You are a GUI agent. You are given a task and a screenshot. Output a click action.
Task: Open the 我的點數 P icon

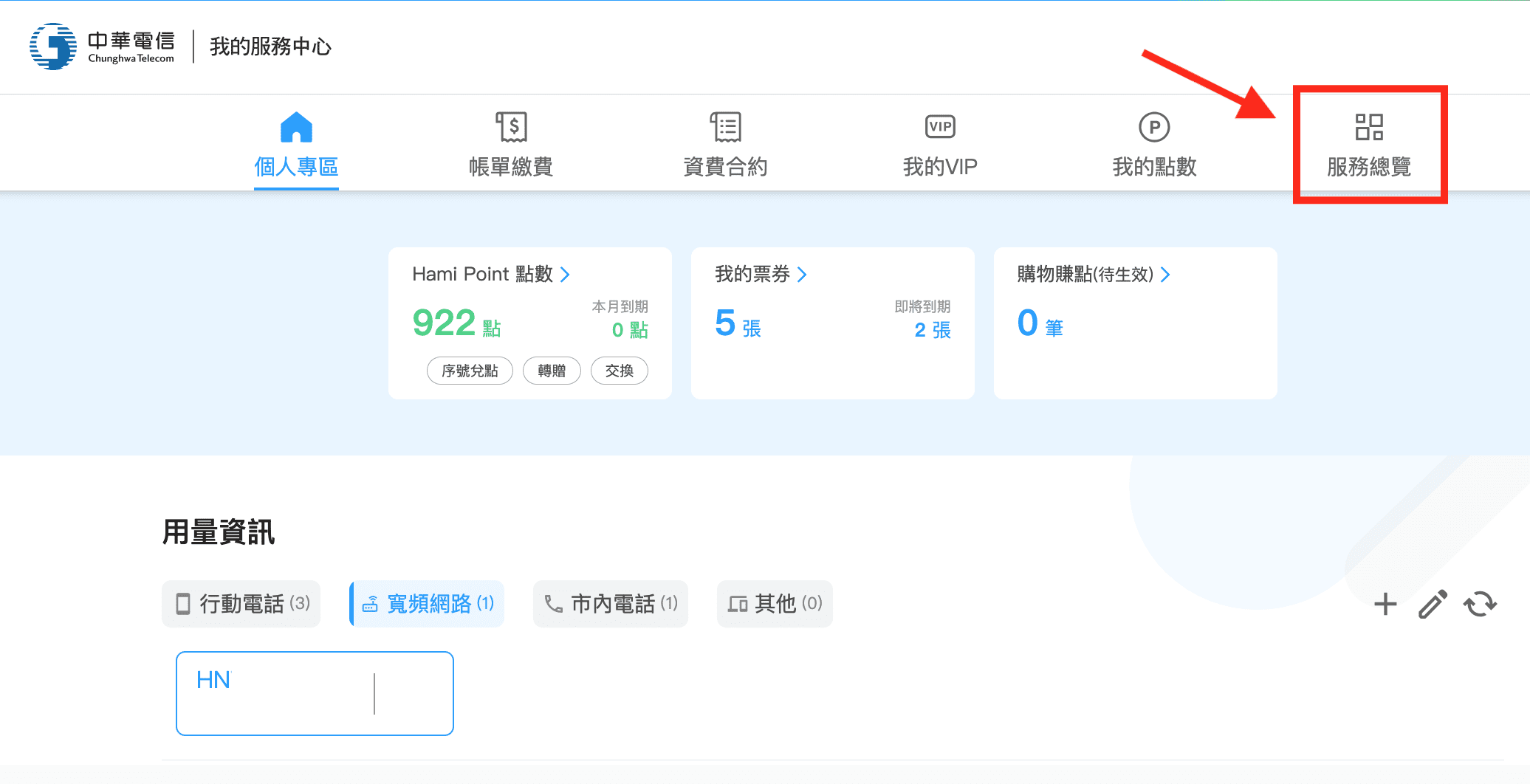pyautogui.click(x=1154, y=127)
